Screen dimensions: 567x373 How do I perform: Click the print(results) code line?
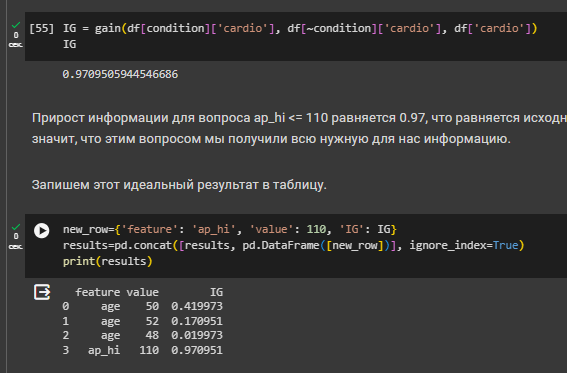point(108,261)
